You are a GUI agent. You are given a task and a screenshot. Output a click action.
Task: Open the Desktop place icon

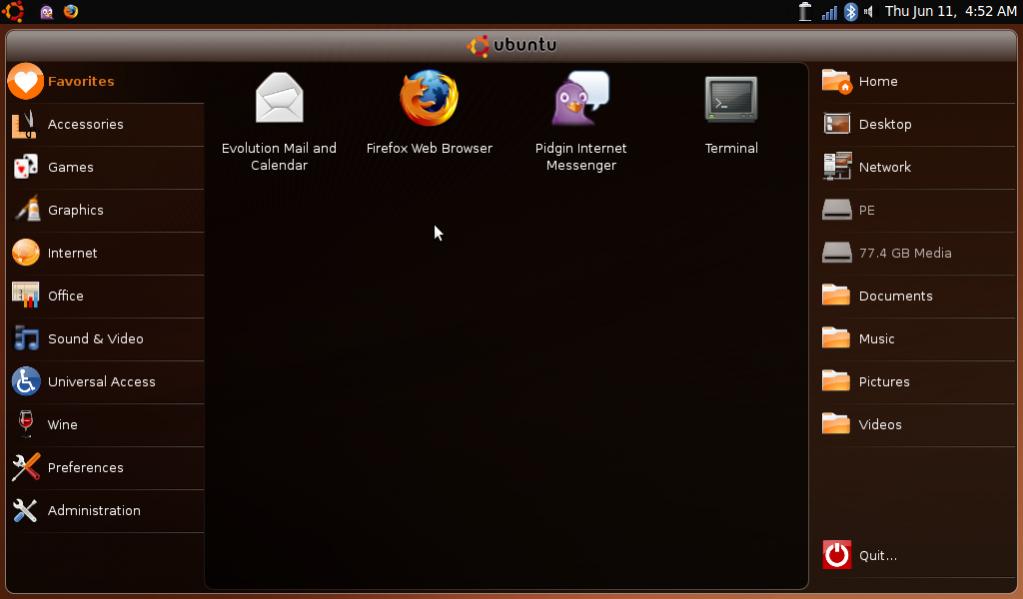pyautogui.click(x=836, y=124)
